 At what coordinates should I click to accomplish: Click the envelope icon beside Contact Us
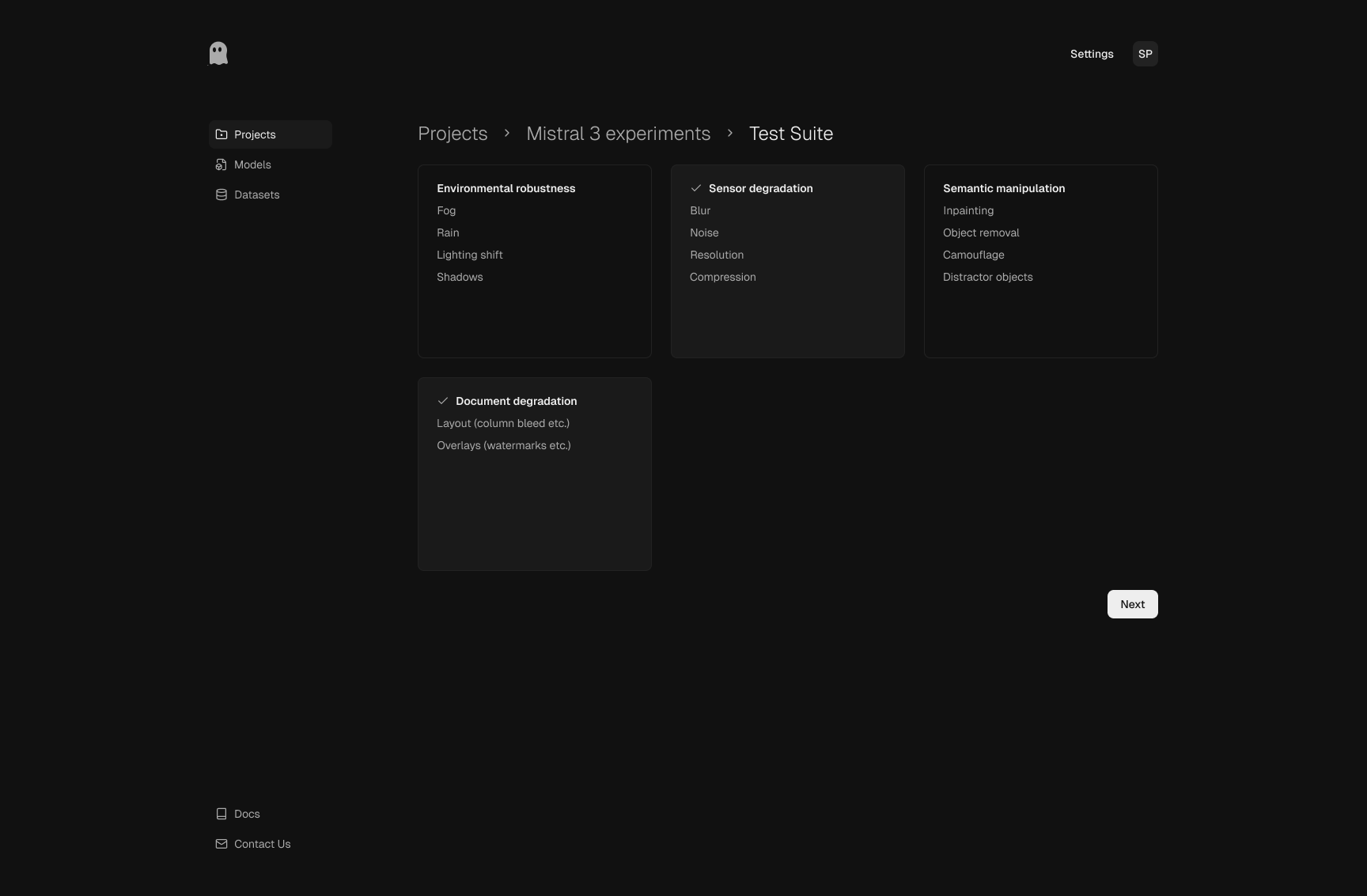pyautogui.click(x=221, y=844)
